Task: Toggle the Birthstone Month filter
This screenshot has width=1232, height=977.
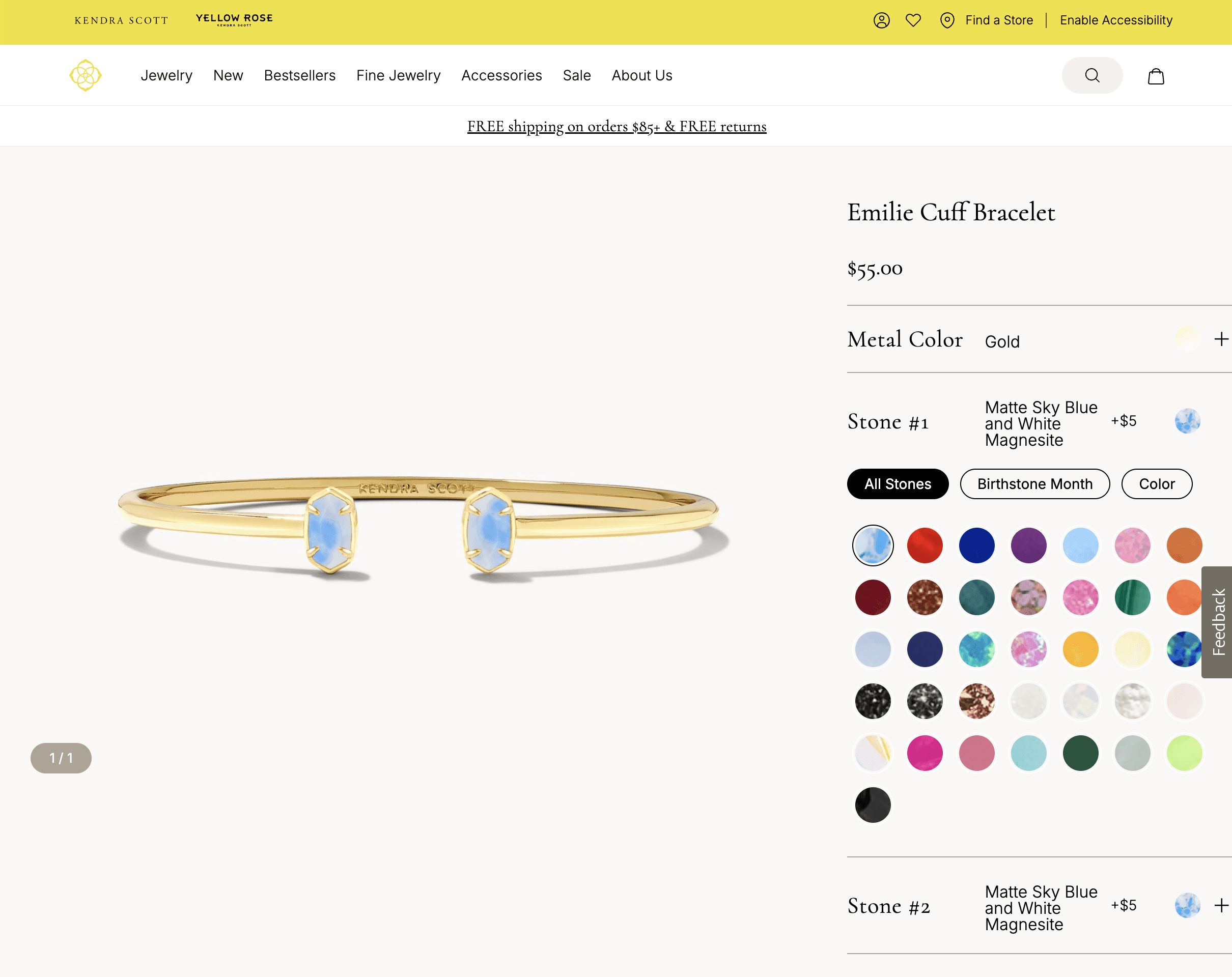Action: [1034, 483]
